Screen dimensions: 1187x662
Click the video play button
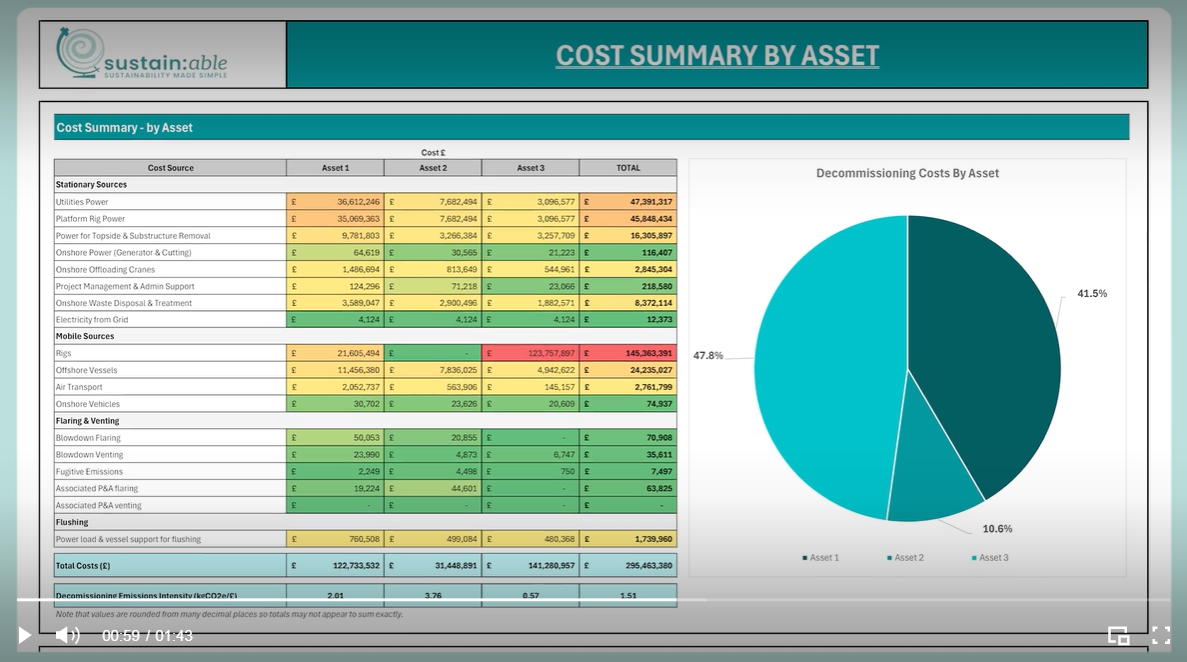24,635
